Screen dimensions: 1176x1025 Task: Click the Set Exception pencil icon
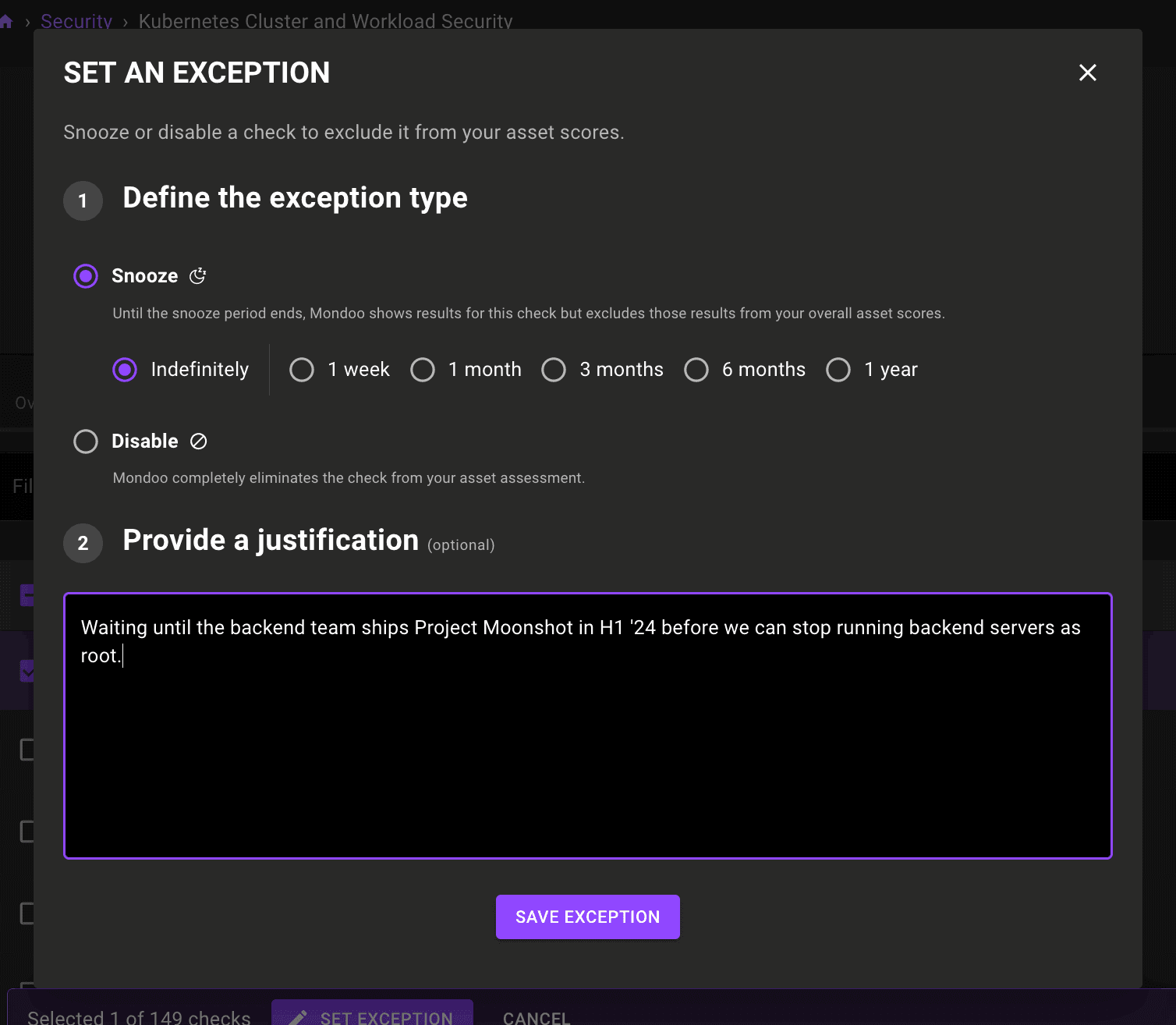click(x=298, y=1017)
